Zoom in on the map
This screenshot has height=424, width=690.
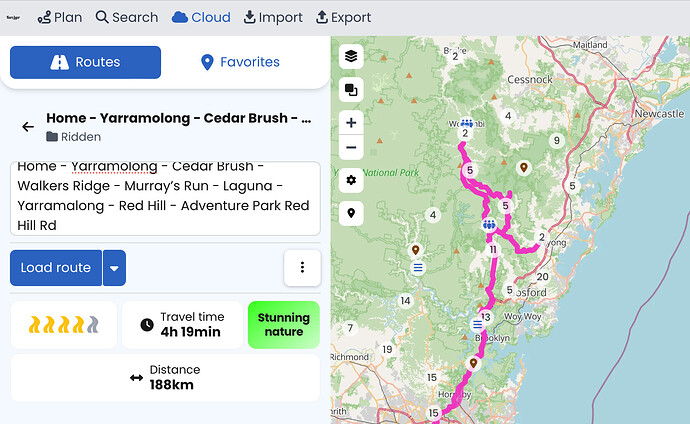[x=351, y=123]
